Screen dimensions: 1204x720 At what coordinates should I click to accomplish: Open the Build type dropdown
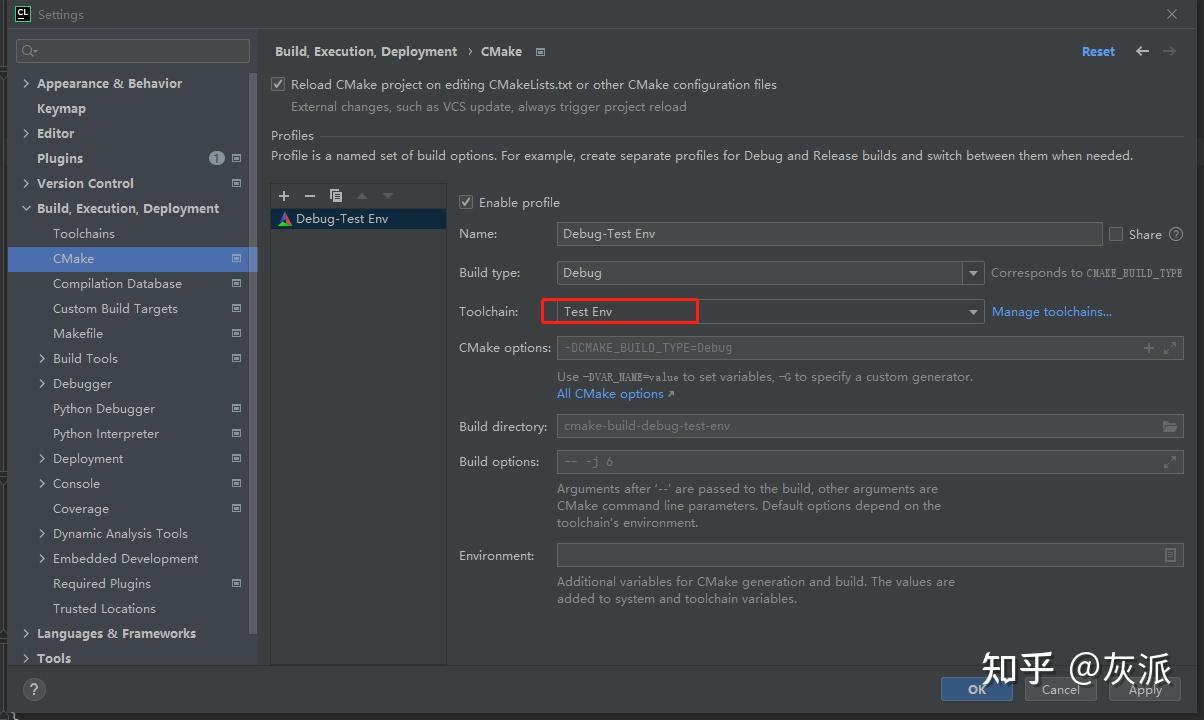(973, 273)
